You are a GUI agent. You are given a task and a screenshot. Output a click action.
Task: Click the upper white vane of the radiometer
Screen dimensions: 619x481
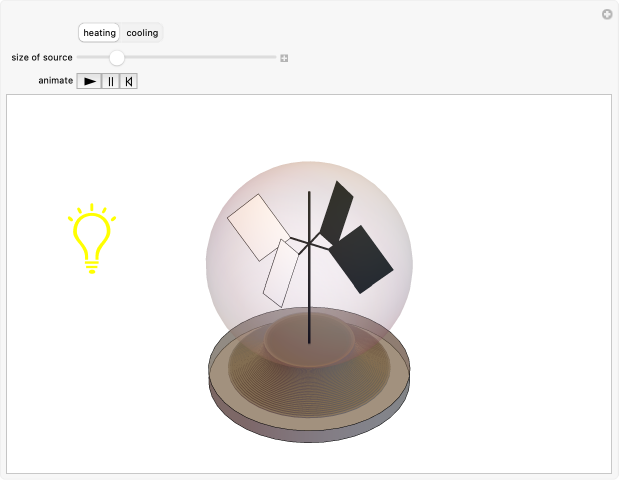tap(257, 226)
